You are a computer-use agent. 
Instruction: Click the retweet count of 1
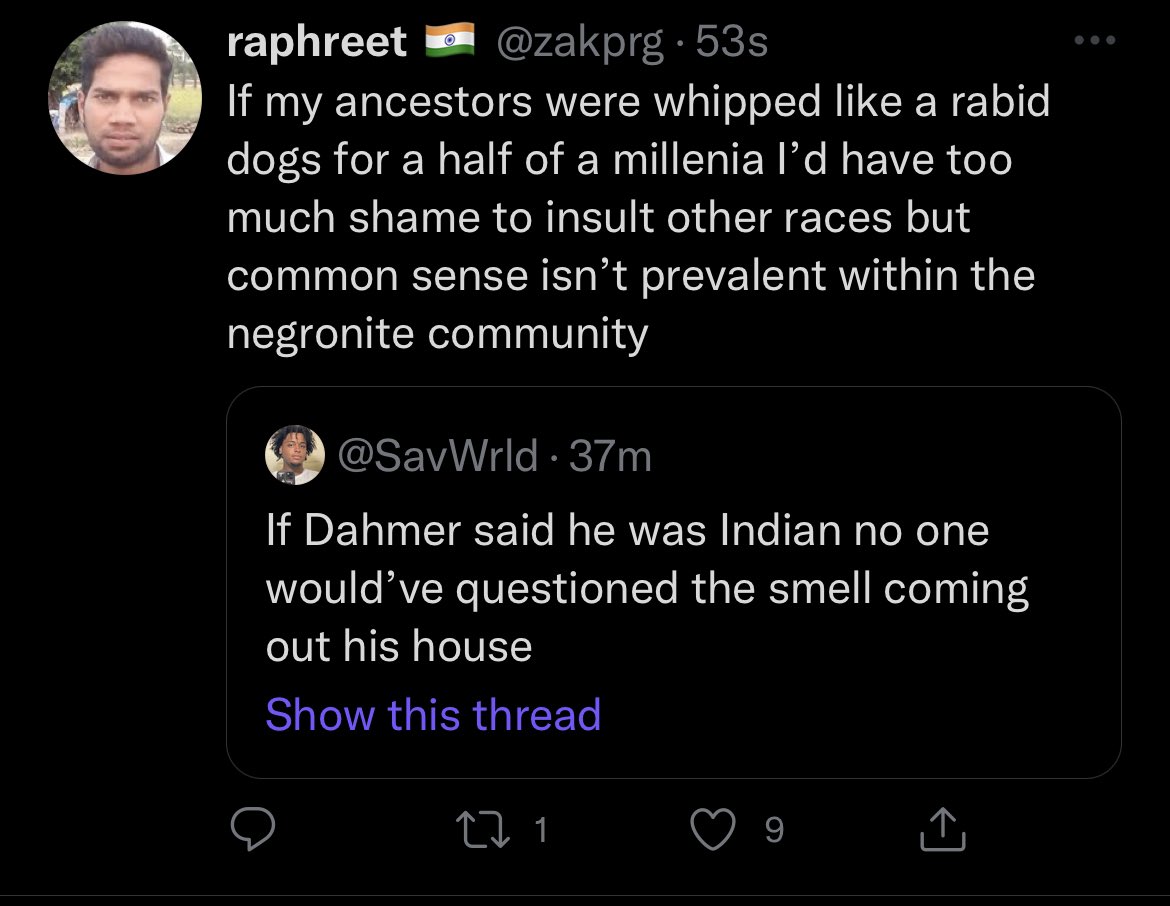click(540, 830)
